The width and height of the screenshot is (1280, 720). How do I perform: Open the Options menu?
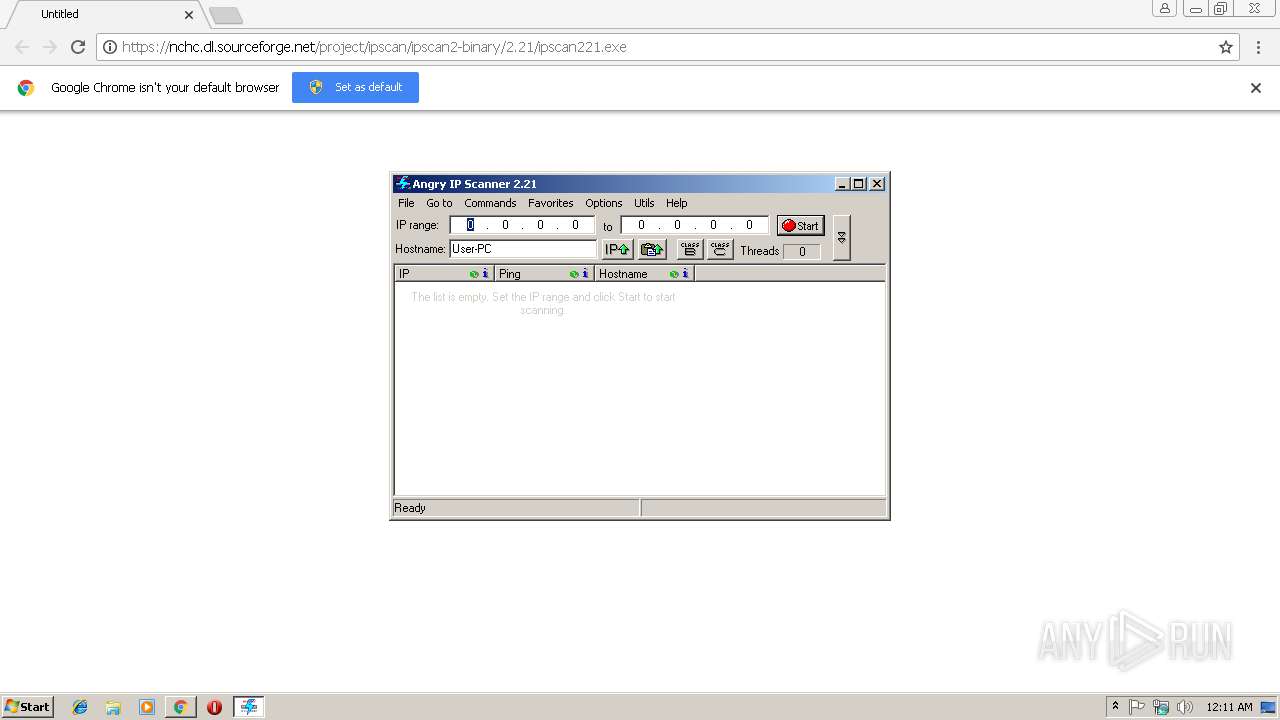[604, 203]
